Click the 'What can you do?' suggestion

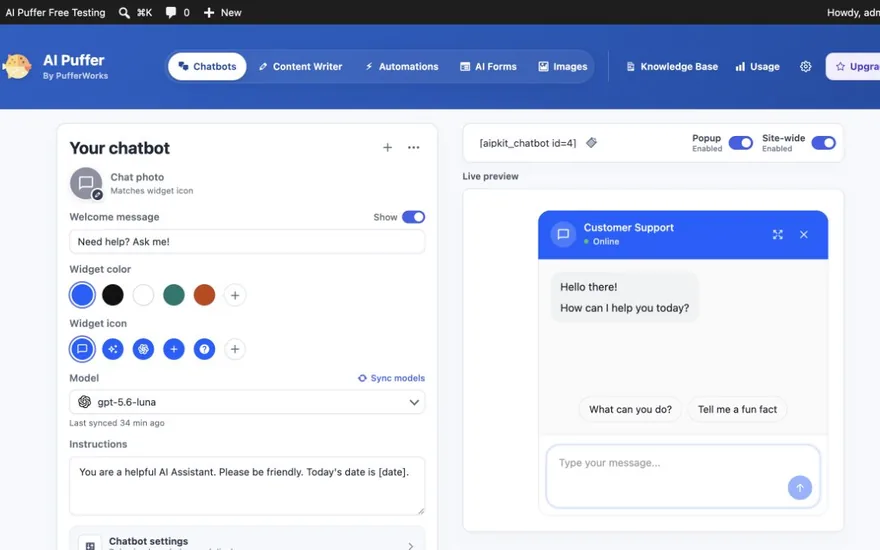point(630,409)
